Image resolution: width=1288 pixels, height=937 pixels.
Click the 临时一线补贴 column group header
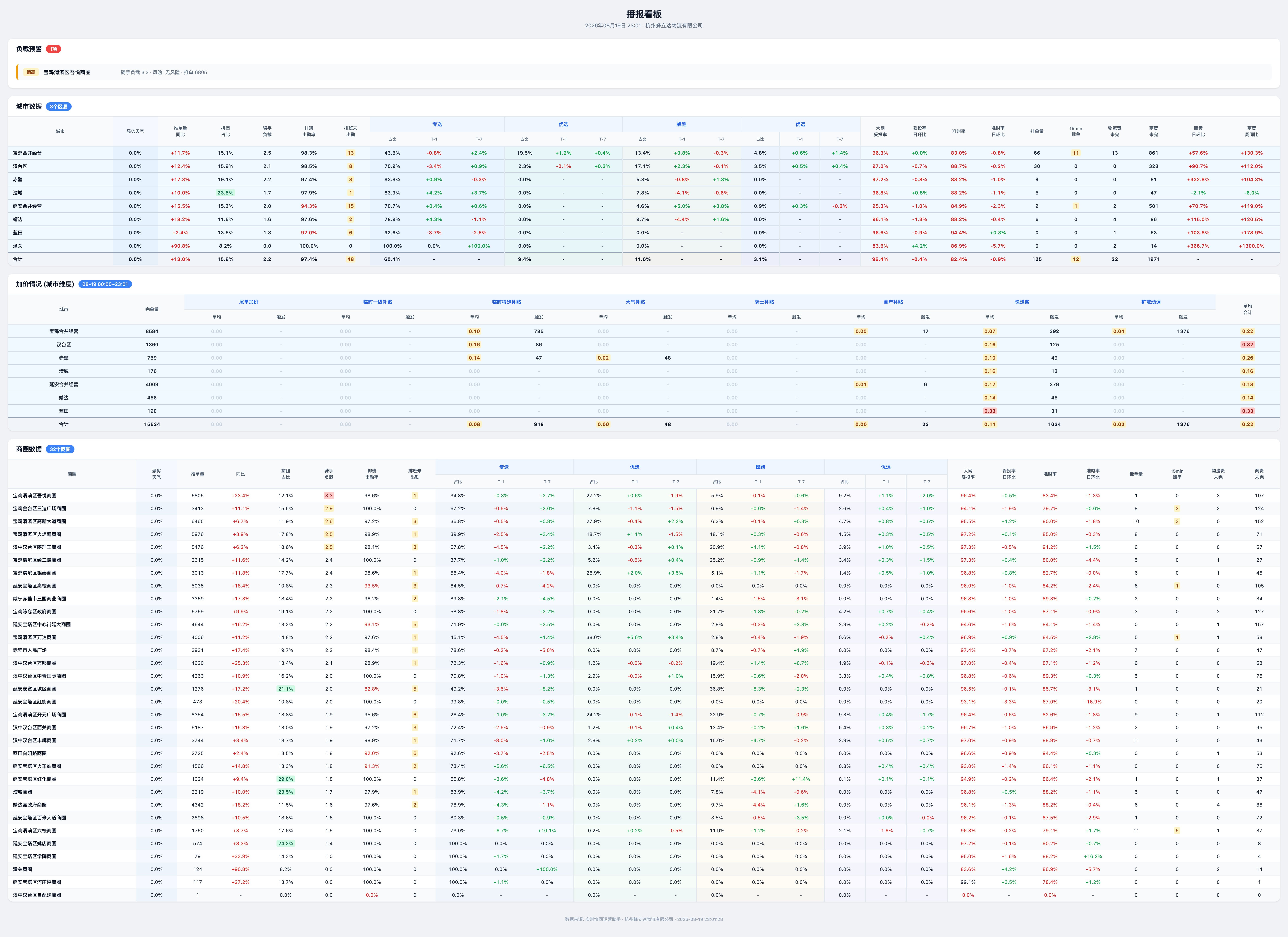pyautogui.click(x=378, y=302)
